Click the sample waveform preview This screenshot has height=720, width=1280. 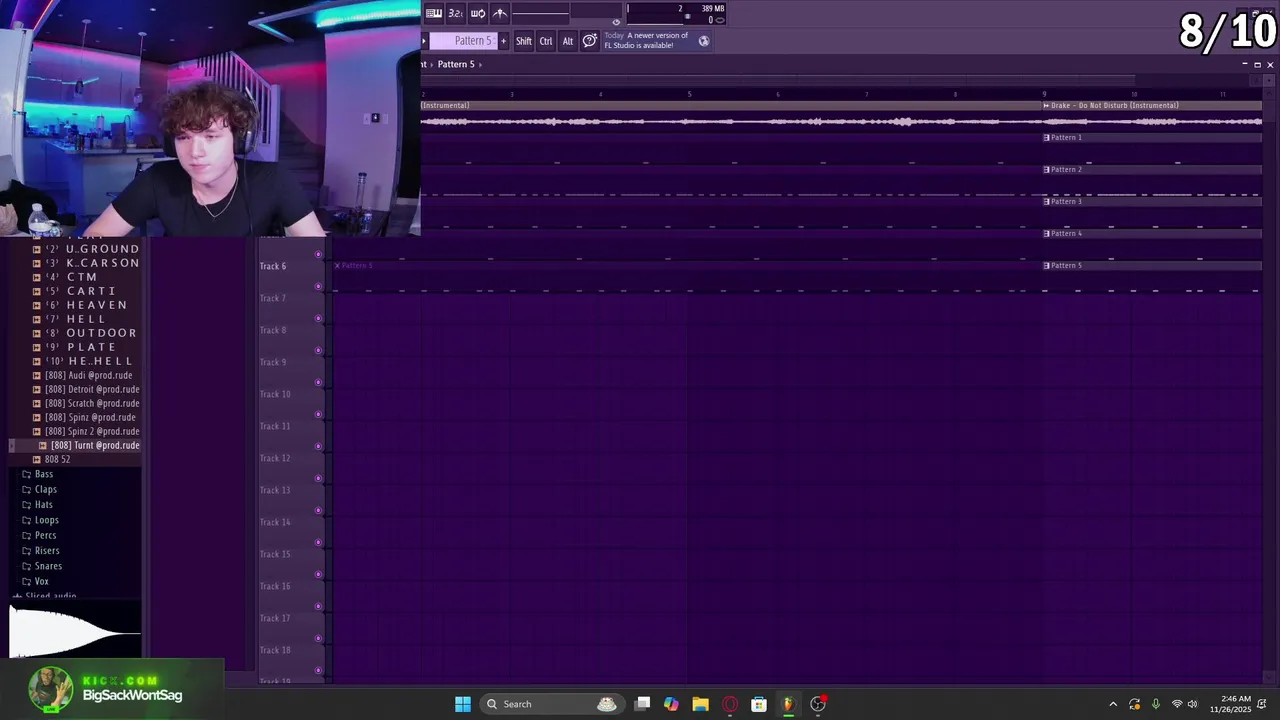pos(75,630)
